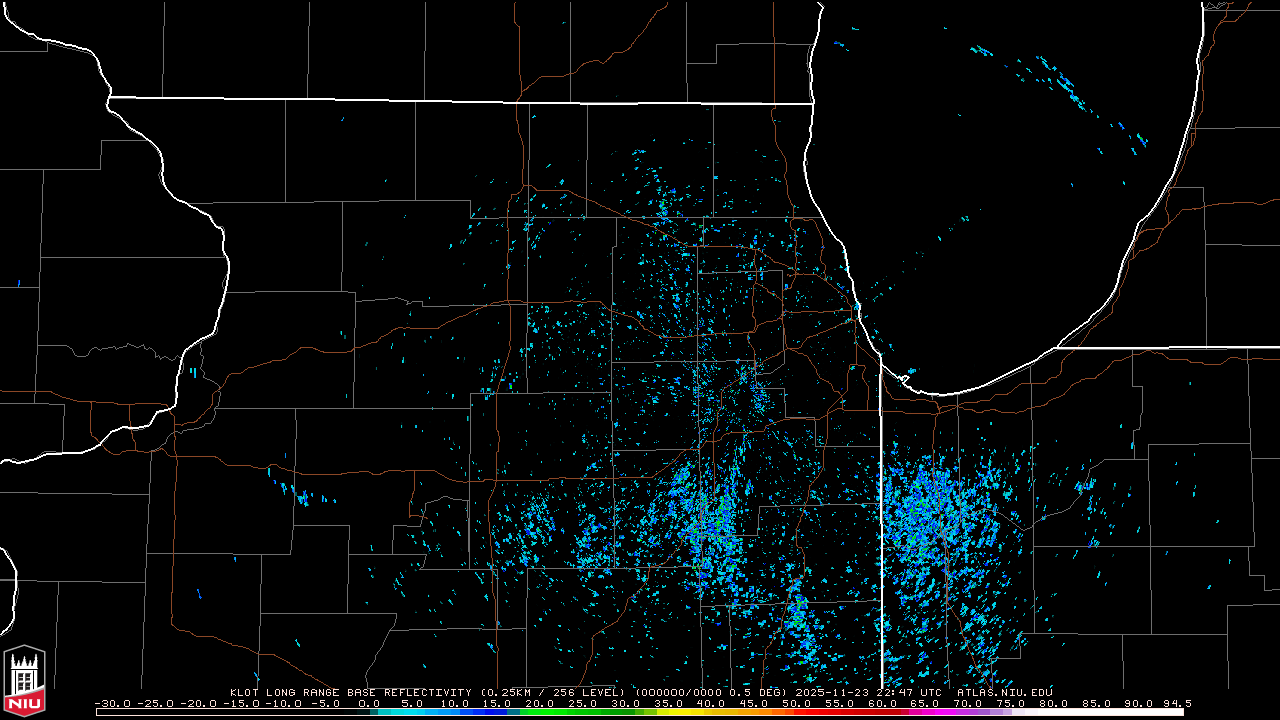
Task: Click the 50.0 dBZ label on scale
Action: [796, 704]
